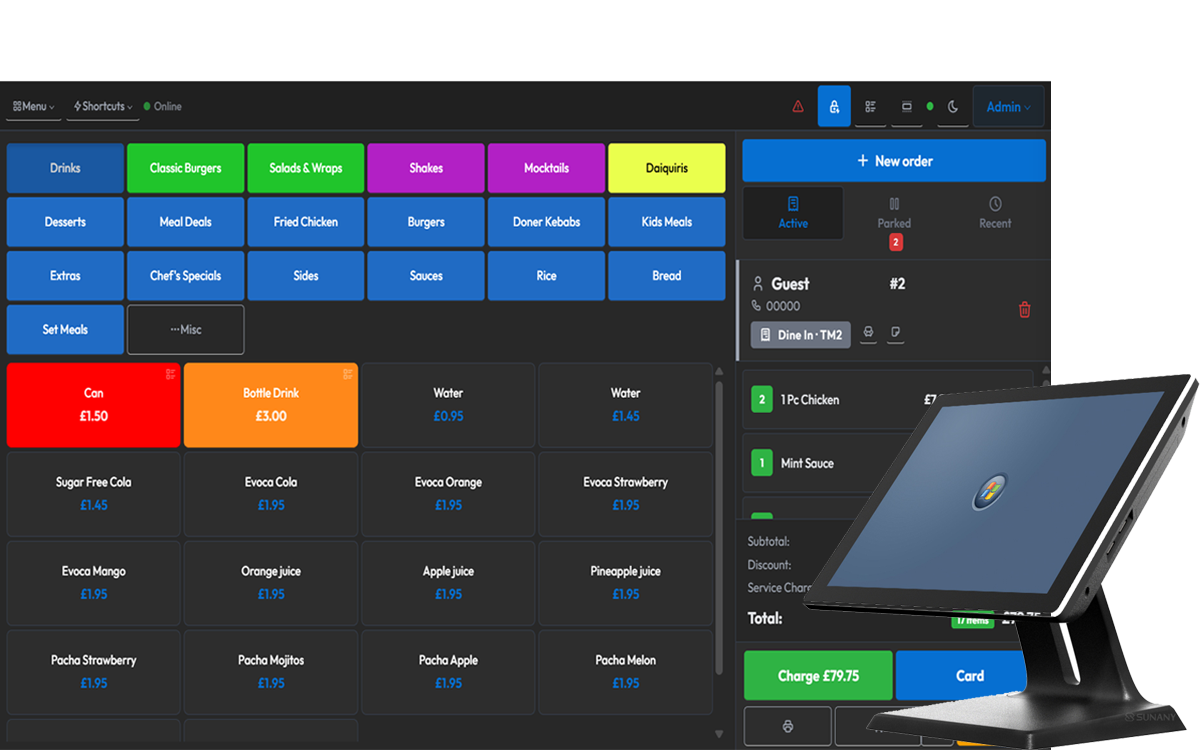The height and width of the screenshot is (750, 1200).
Task: Add Water priced £1.45
Action: [625, 405]
